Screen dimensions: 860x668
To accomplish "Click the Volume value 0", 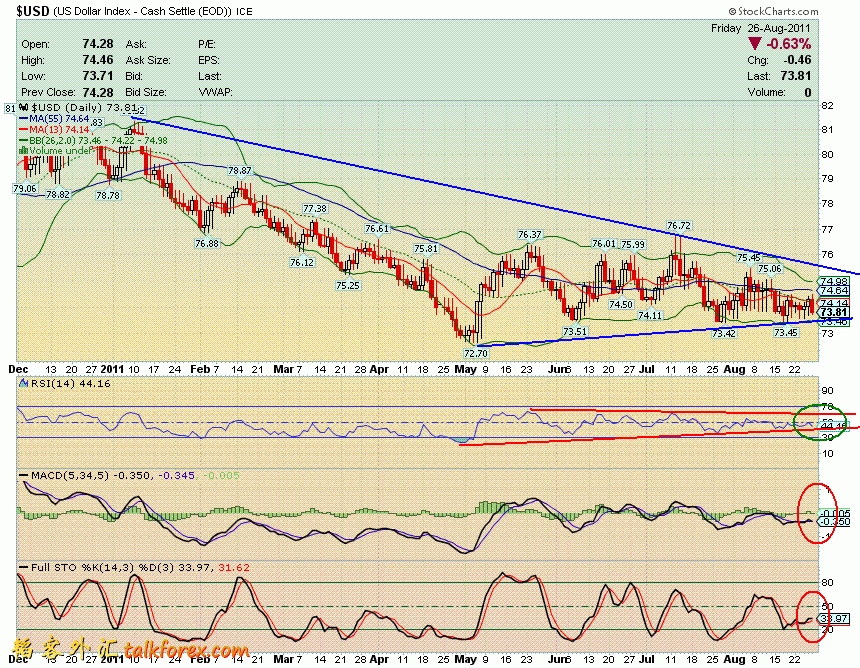I will click(807, 92).
